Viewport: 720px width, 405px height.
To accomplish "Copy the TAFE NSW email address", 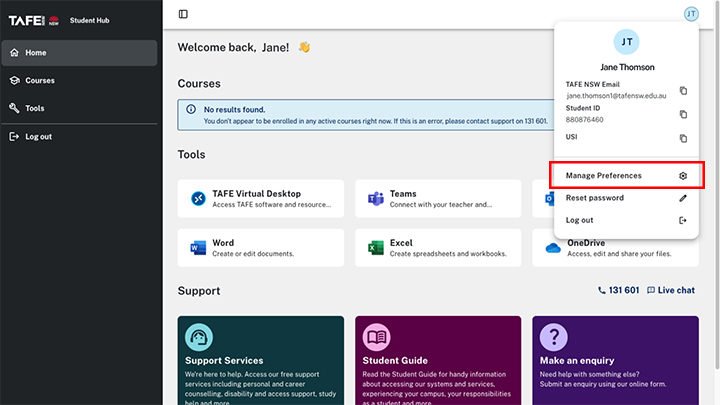I will point(683,90).
